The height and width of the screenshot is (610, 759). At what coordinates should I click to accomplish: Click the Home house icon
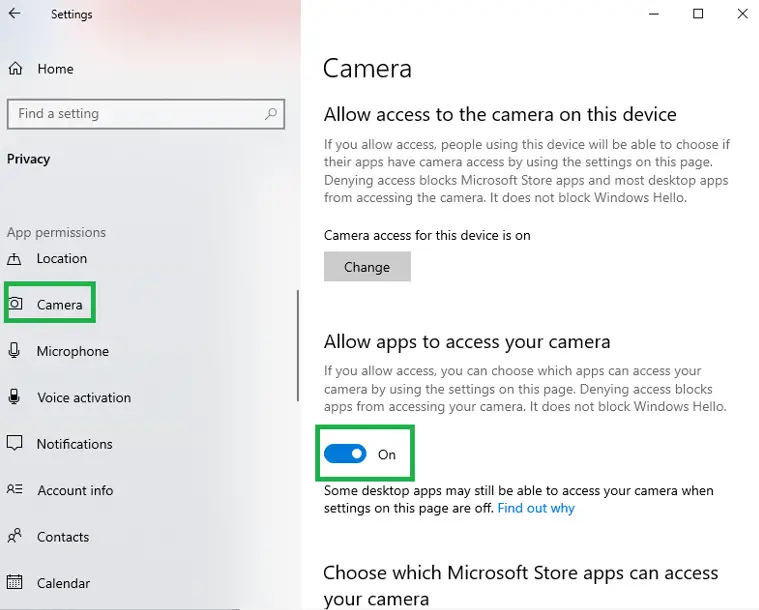[15, 69]
